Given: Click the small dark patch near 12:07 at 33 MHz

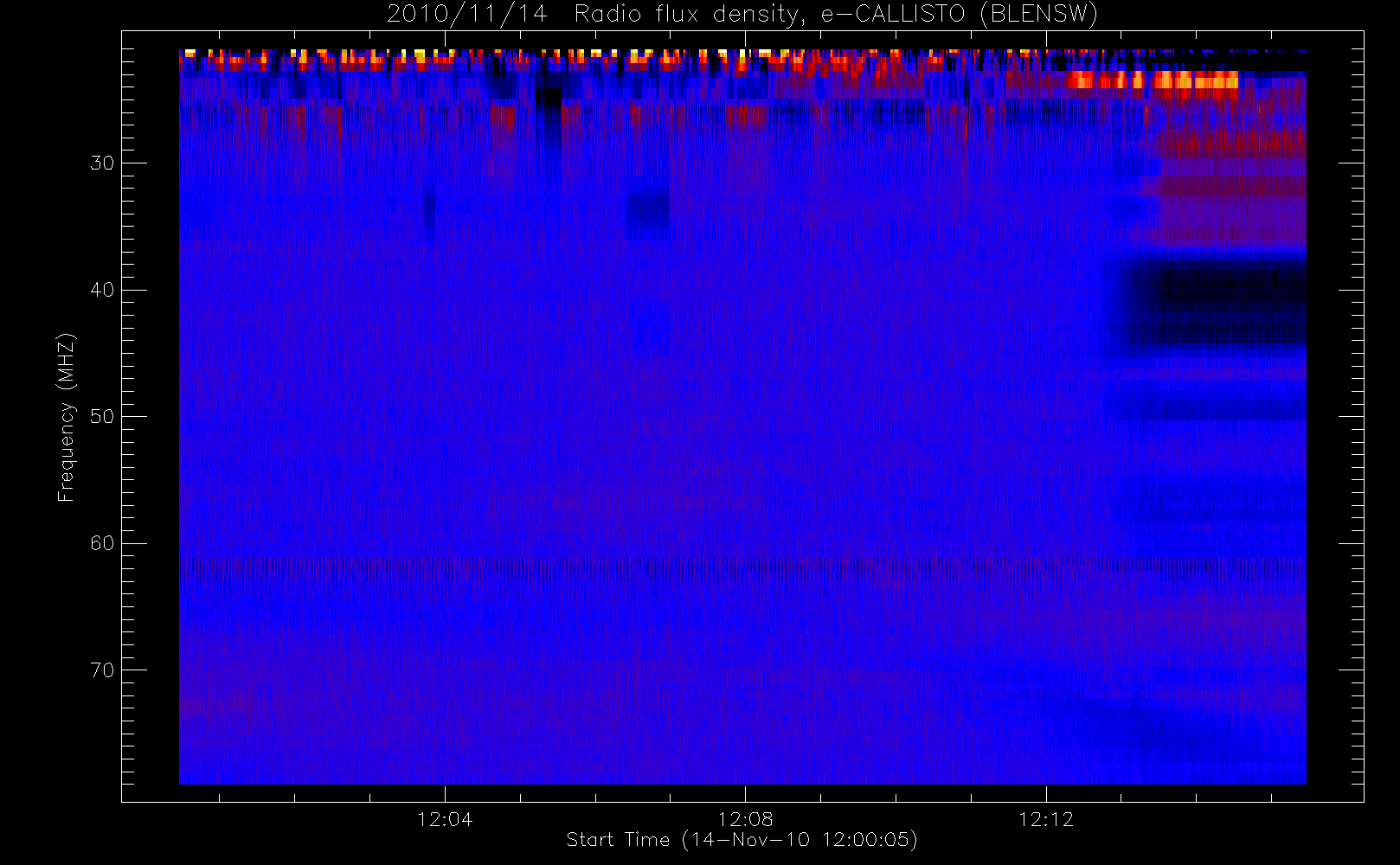Looking at the screenshot, I should point(648,212).
